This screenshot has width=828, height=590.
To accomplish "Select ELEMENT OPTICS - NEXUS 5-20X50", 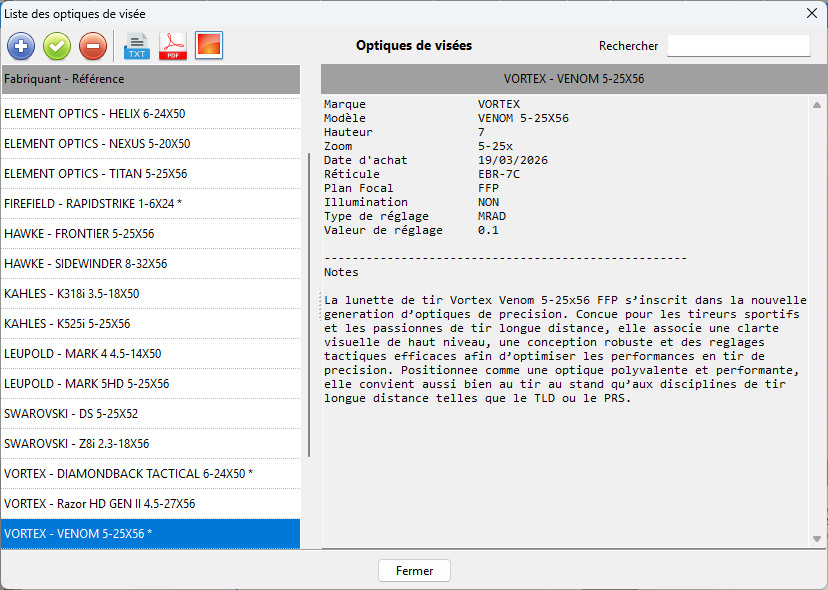I will tap(150, 144).
